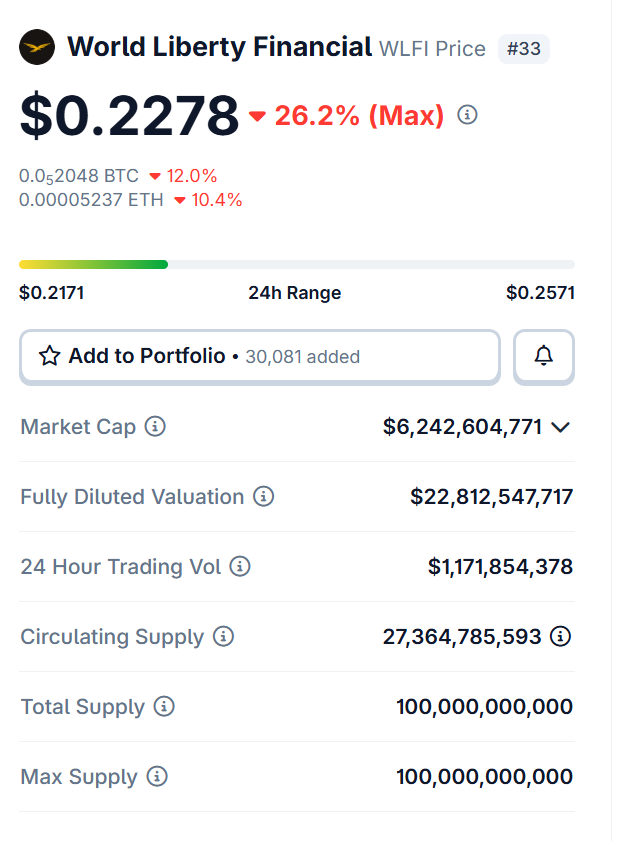The height and width of the screenshot is (841, 621).
Task: Click the World Liberty Financial title
Action: click(220, 47)
